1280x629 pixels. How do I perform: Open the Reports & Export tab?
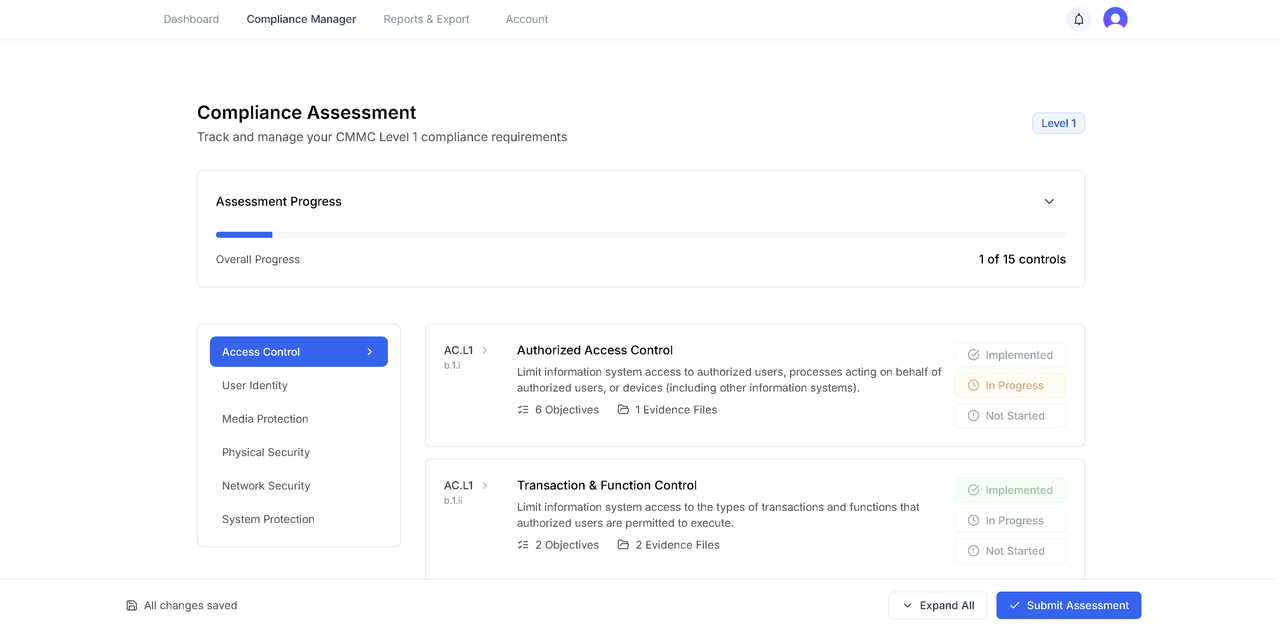(426, 19)
